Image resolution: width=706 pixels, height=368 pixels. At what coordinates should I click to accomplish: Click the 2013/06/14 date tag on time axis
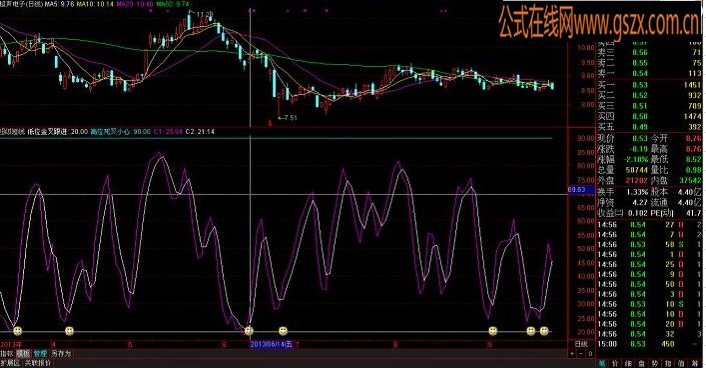271,345
